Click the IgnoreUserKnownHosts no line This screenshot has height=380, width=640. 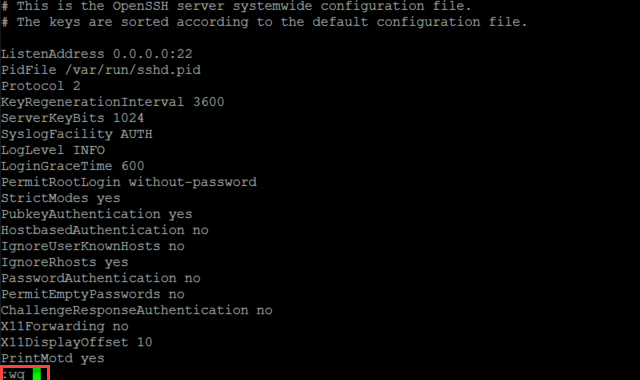pyautogui.click(x=93, y=246)
